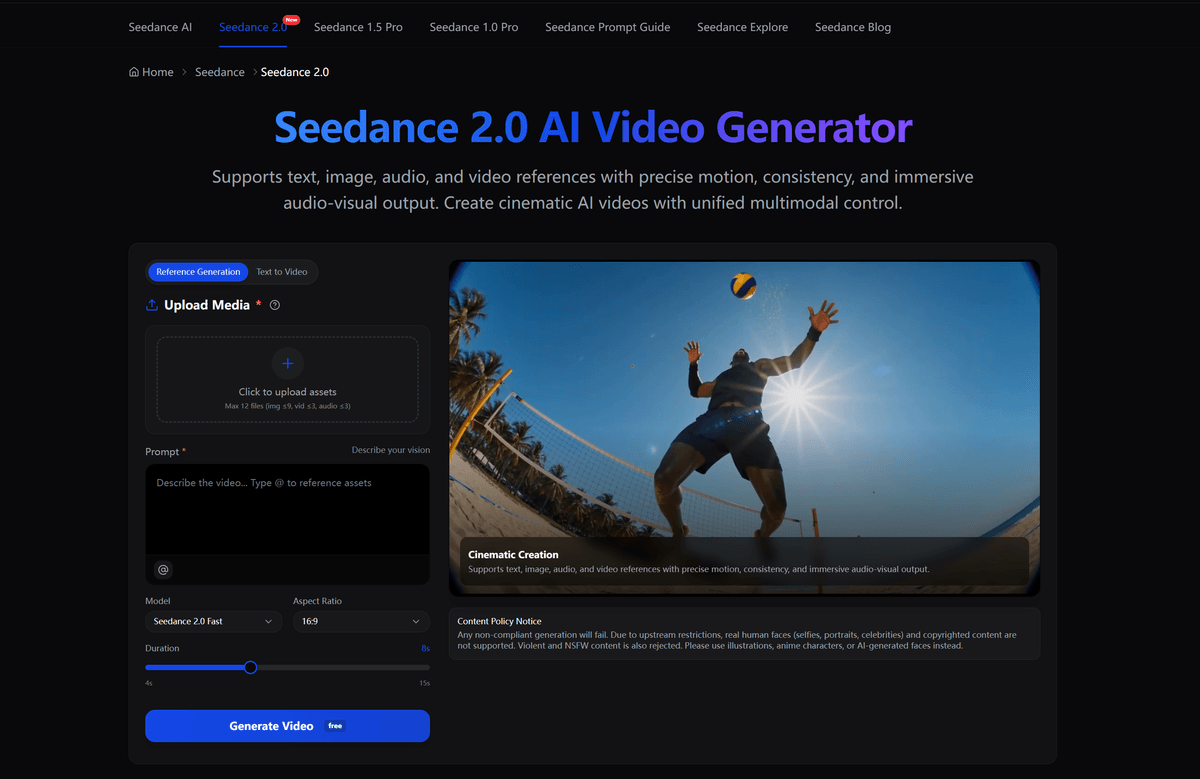Click the New badge on Seedance 2.0

292,18
